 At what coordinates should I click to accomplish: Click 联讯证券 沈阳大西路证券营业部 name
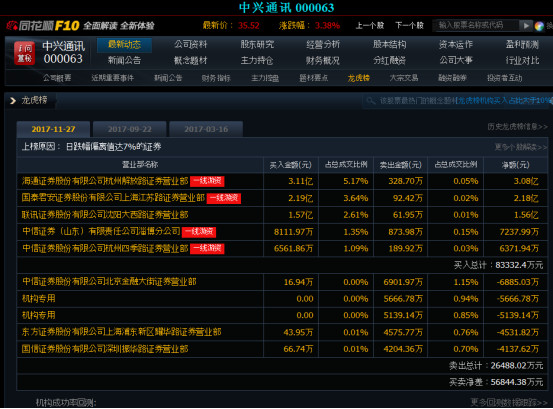pyautogui.click(x=105, y=215)
